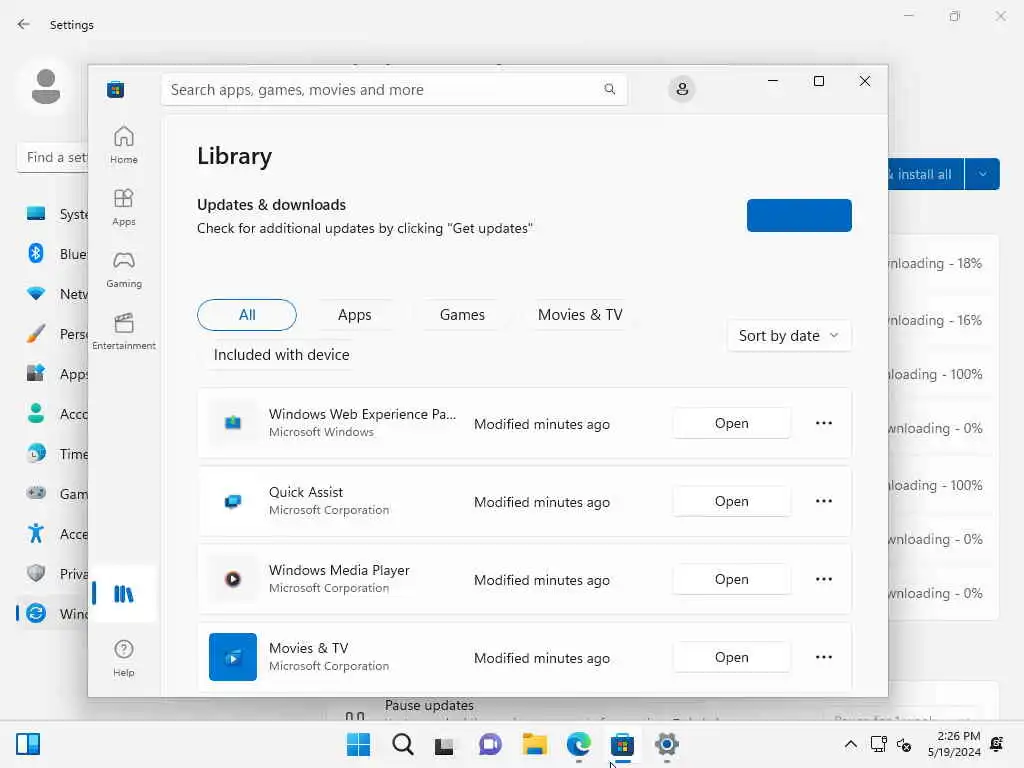Go to the Apps section in Store sidebar

point(123,207)
